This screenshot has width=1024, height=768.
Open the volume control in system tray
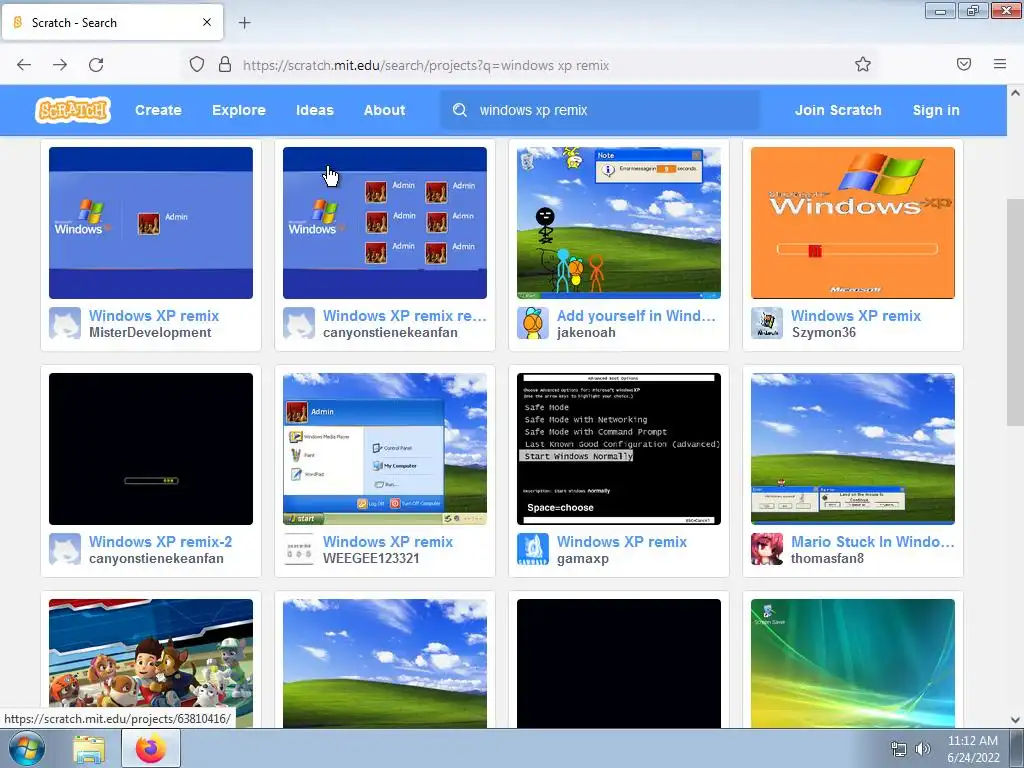pyautogui.click(x=923, y=749)
